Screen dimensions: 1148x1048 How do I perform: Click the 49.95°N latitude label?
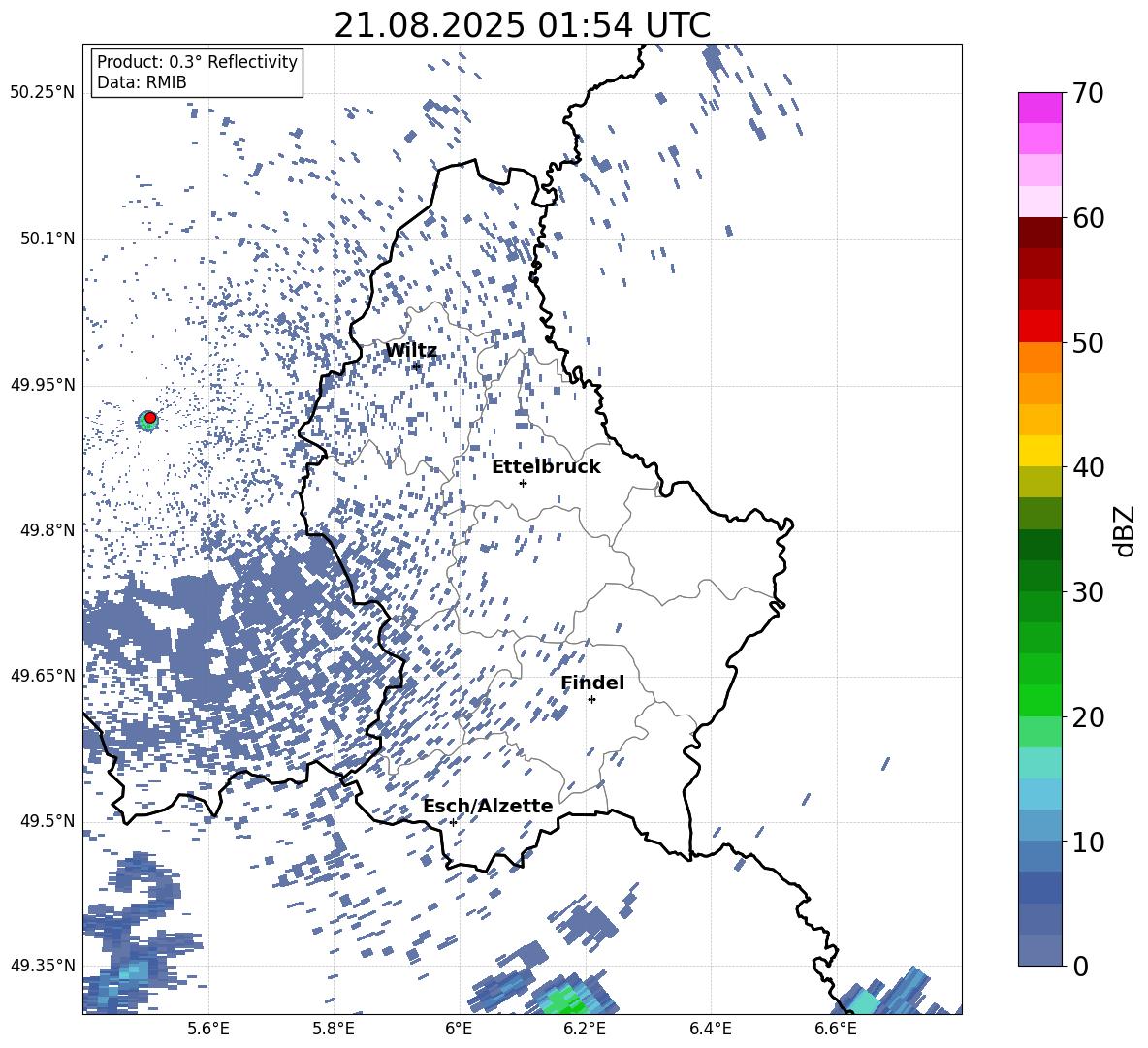(43, 385)
